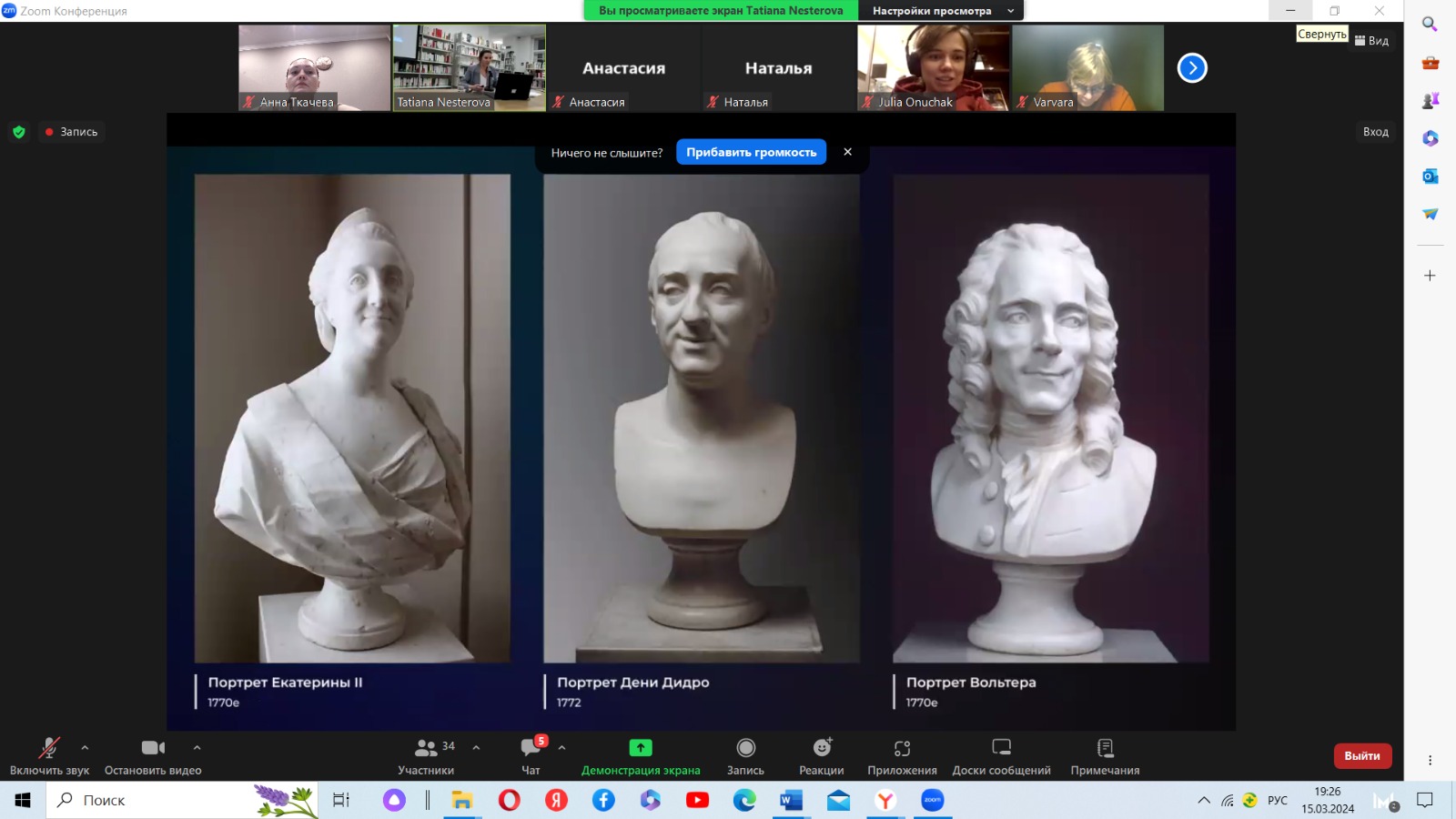The image size is (1456, 819).
Task: Click the green Share Screen icon
Action: tap(641, 748)
